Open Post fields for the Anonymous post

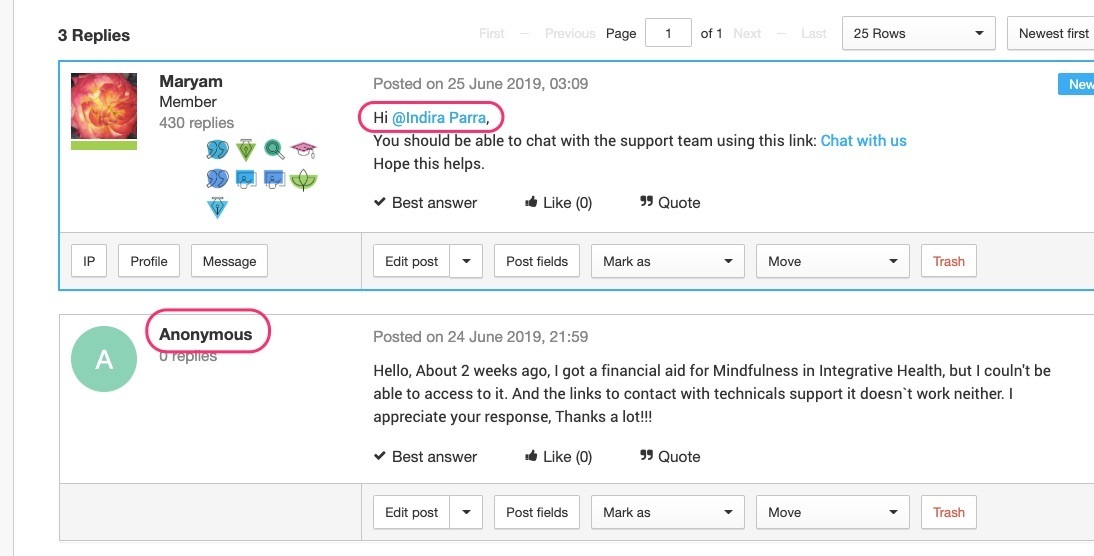click(x=537, y=512)
